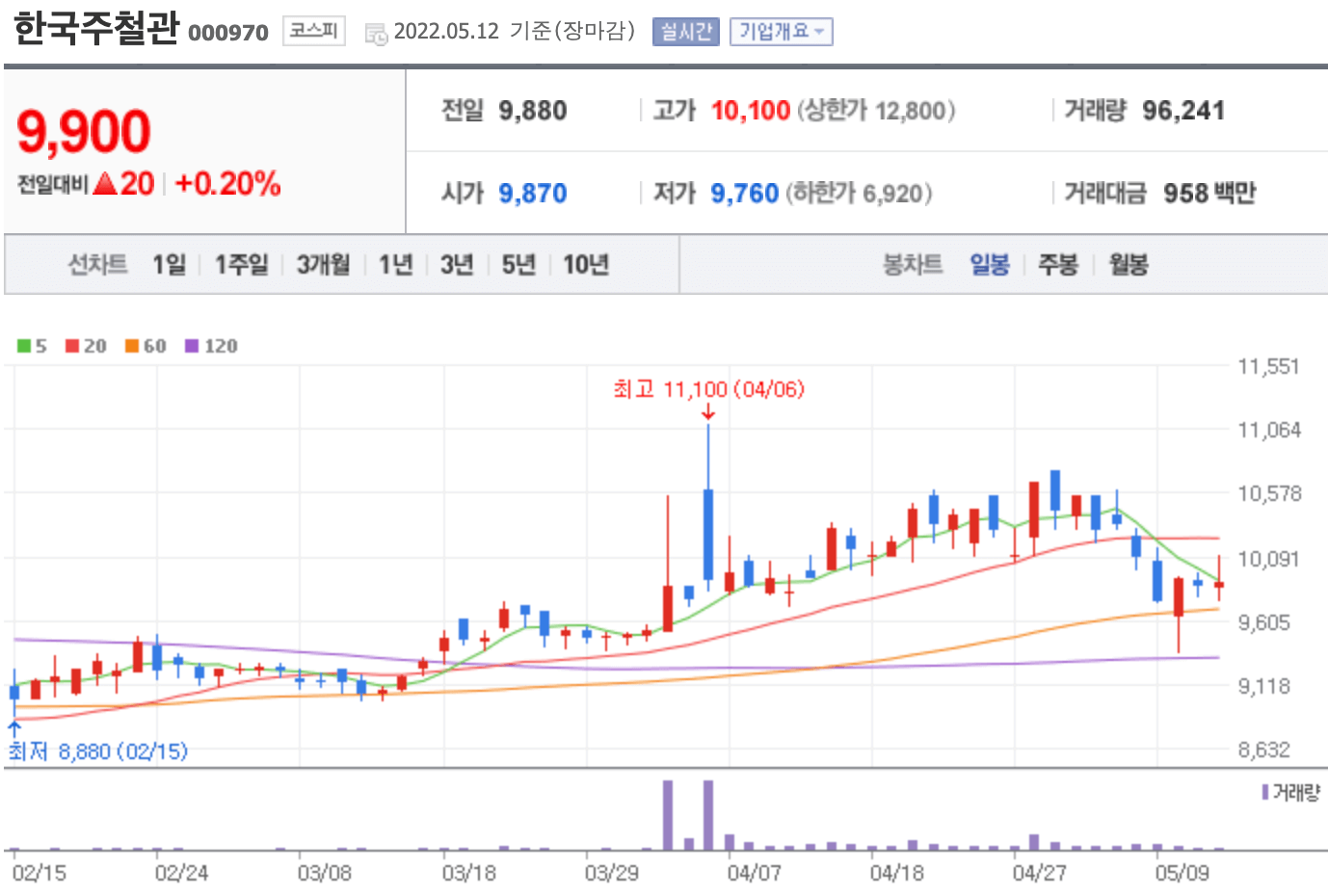Click the 봉차트 label

point(913,264)
